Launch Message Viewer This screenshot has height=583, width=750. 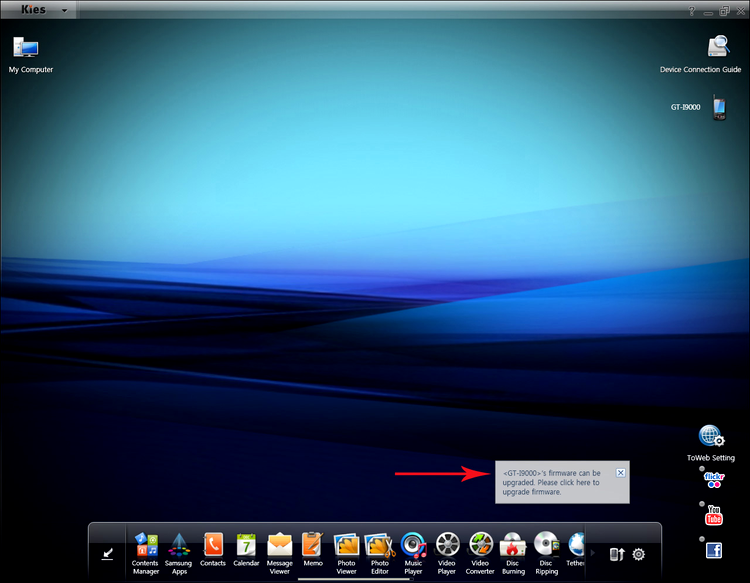pyautogui.click(x=279, y=545)
